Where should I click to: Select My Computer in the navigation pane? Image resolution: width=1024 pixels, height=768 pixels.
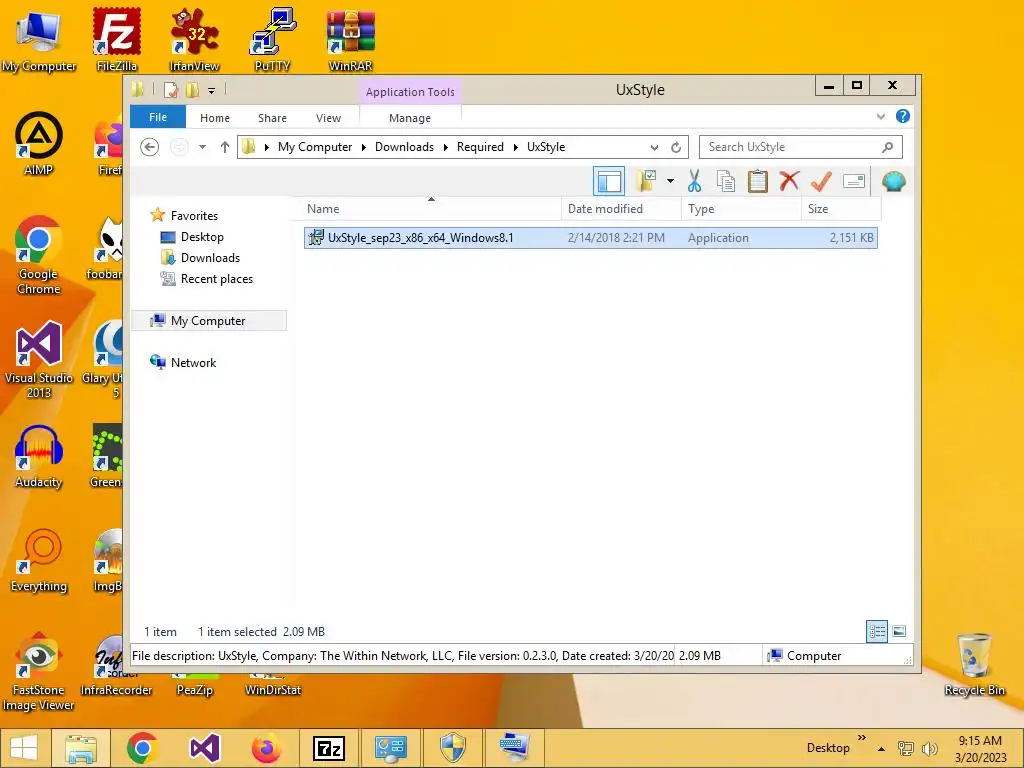(208, 321)
